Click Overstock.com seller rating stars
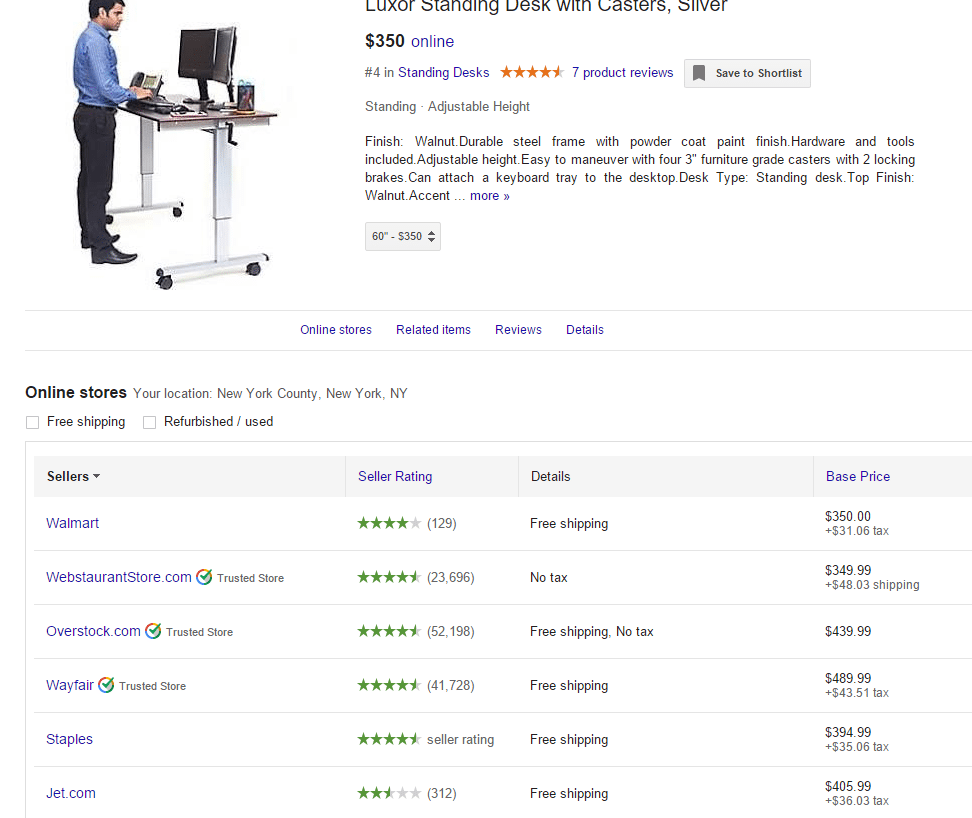This screenshot has height=818, width=972. (389, 631)
